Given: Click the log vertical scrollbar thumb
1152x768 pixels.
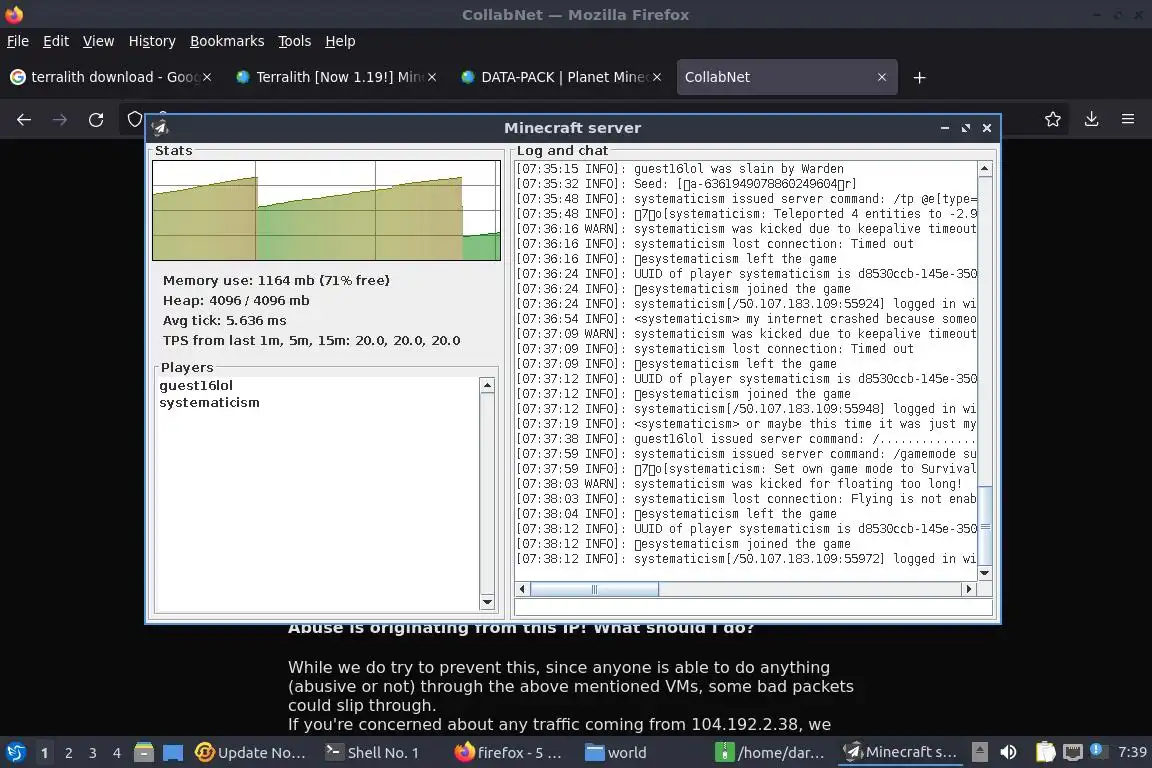Looking at the screenshot, I should [x=984, y=525].
